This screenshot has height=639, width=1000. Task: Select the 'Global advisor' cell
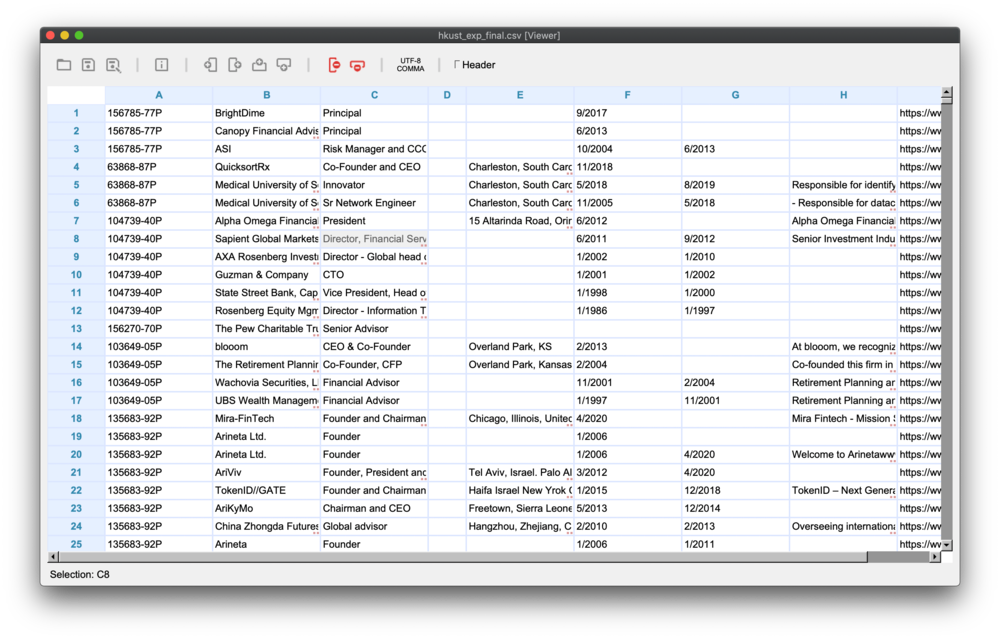coord(374,526)
